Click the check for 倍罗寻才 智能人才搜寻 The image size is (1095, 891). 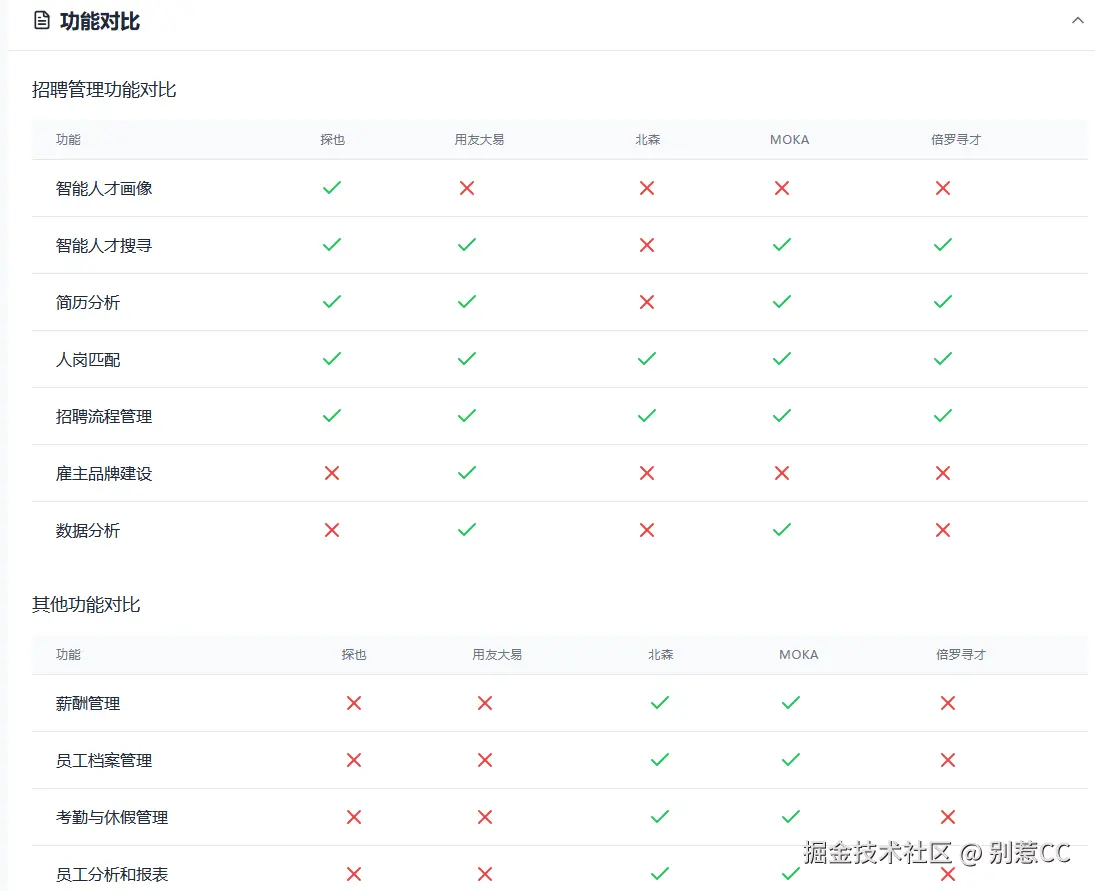(x=943, y=244)
